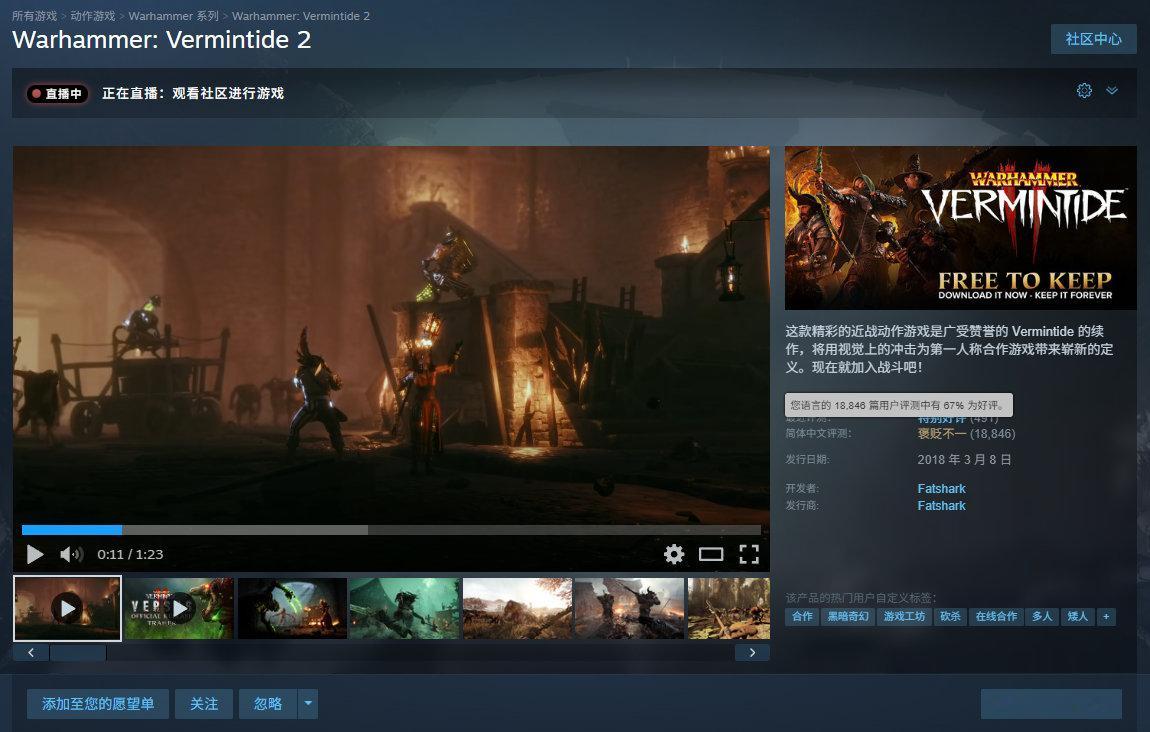Viewport: 1150px width, 732px height.
Task: Mute the video volume speaker icon
Action: click(x=71, y=555)
